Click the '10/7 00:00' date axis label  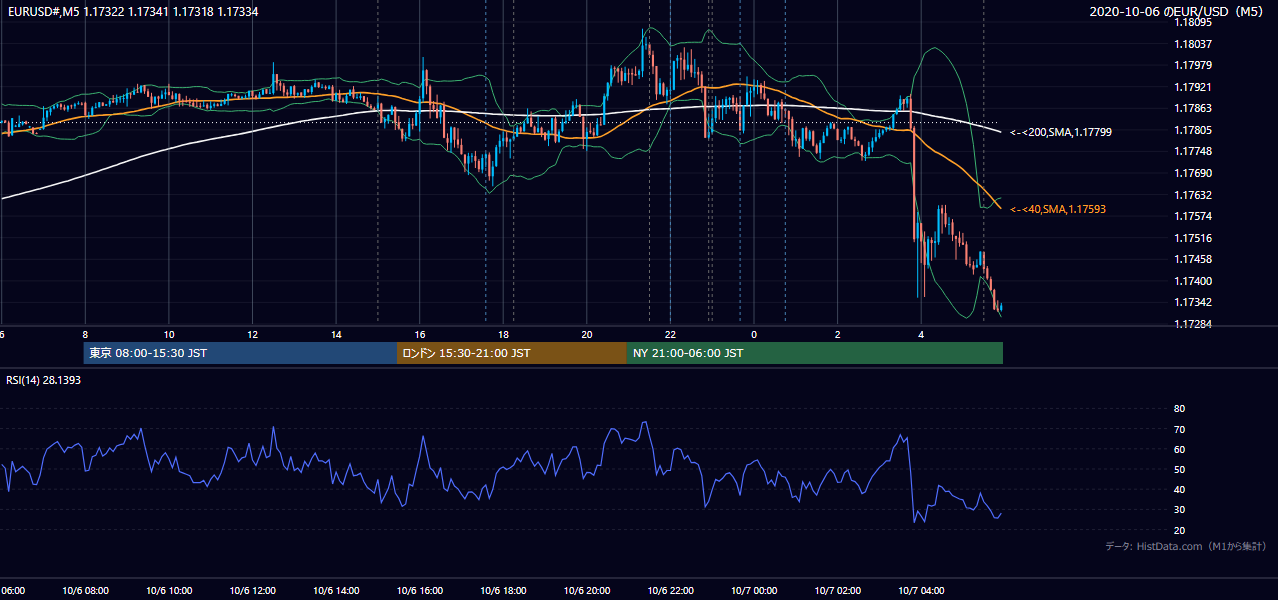(754, 591)
